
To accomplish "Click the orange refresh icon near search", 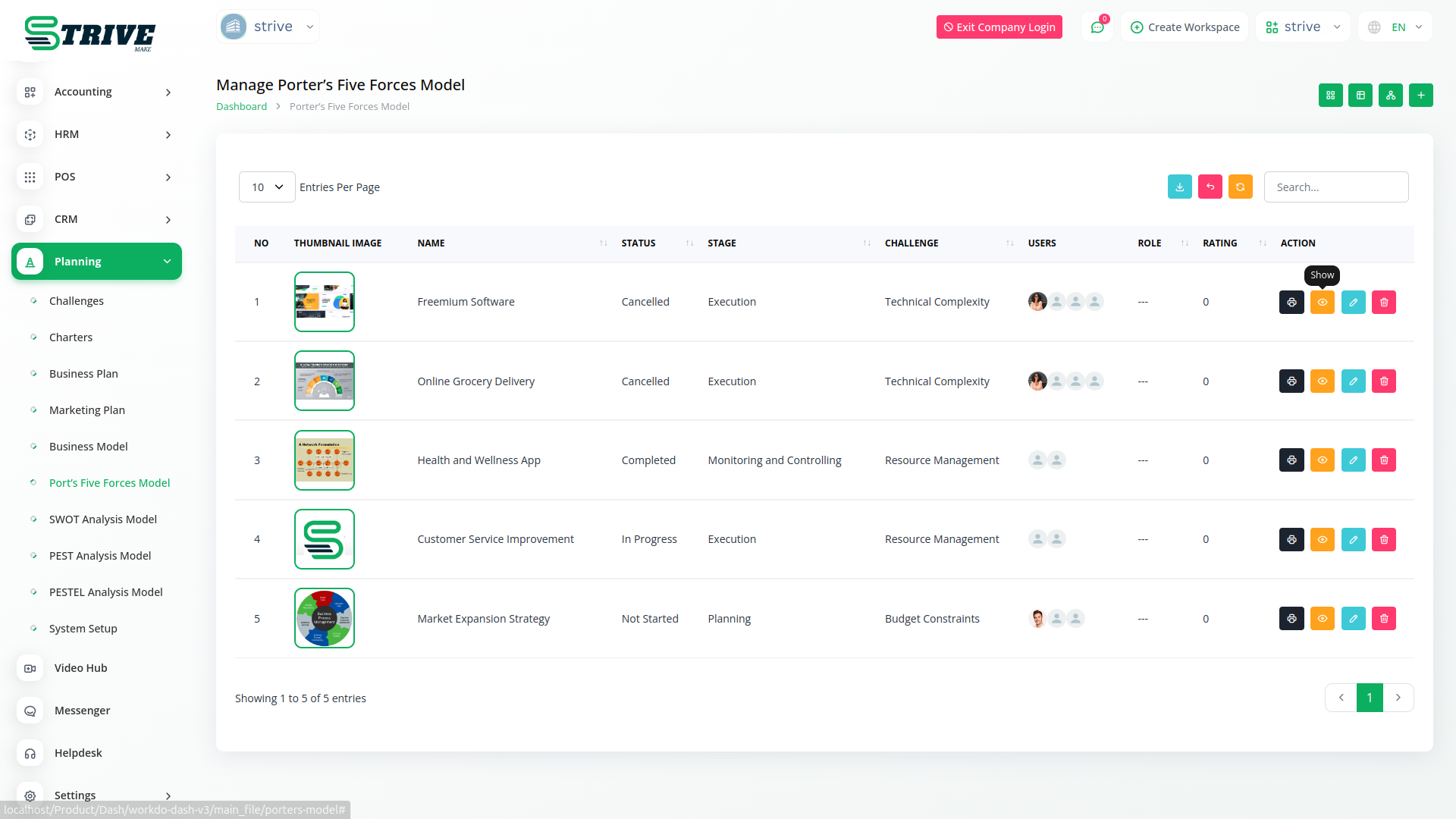I will pos(1240,187).
